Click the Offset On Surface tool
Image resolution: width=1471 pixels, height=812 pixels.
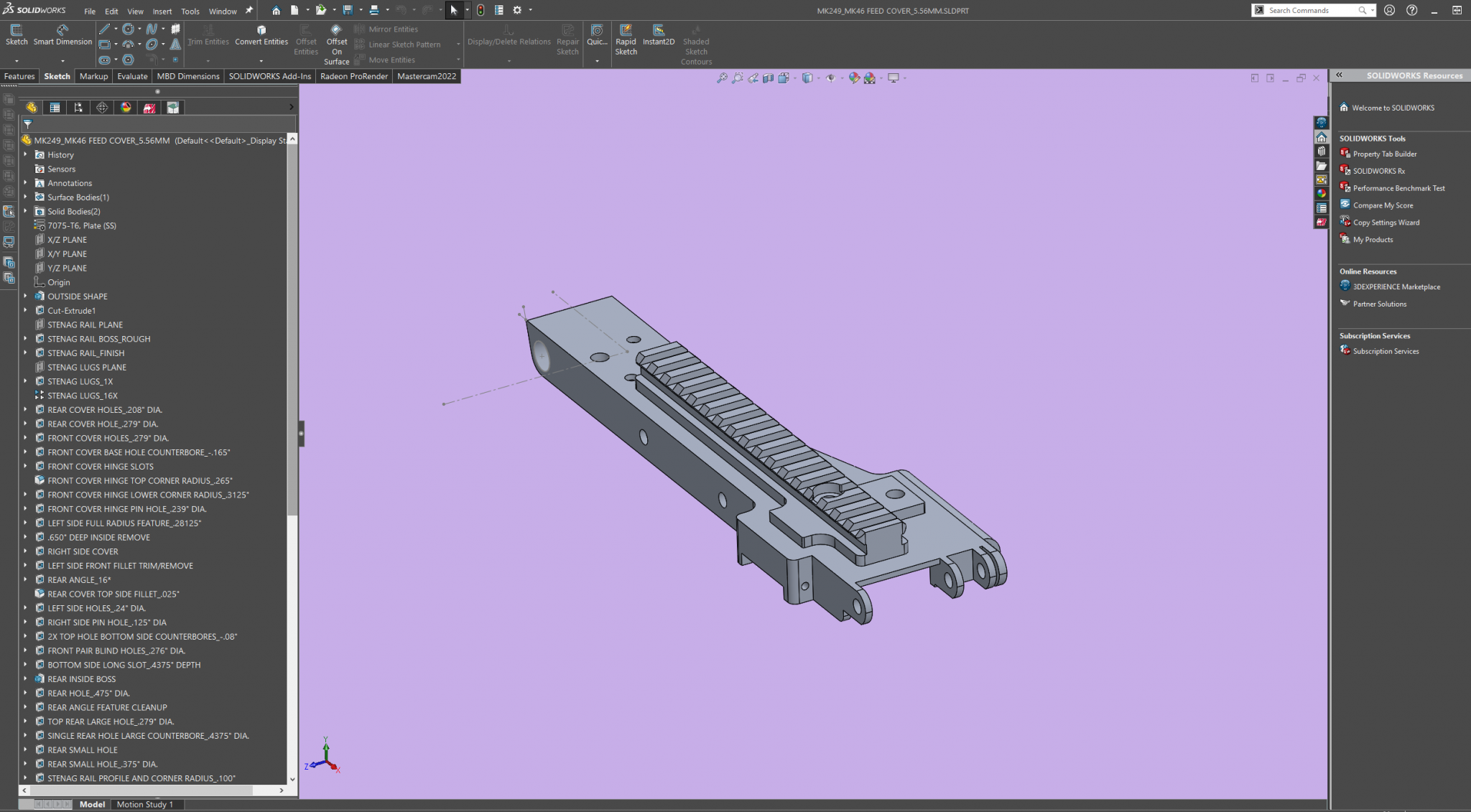tap(336, 45)
